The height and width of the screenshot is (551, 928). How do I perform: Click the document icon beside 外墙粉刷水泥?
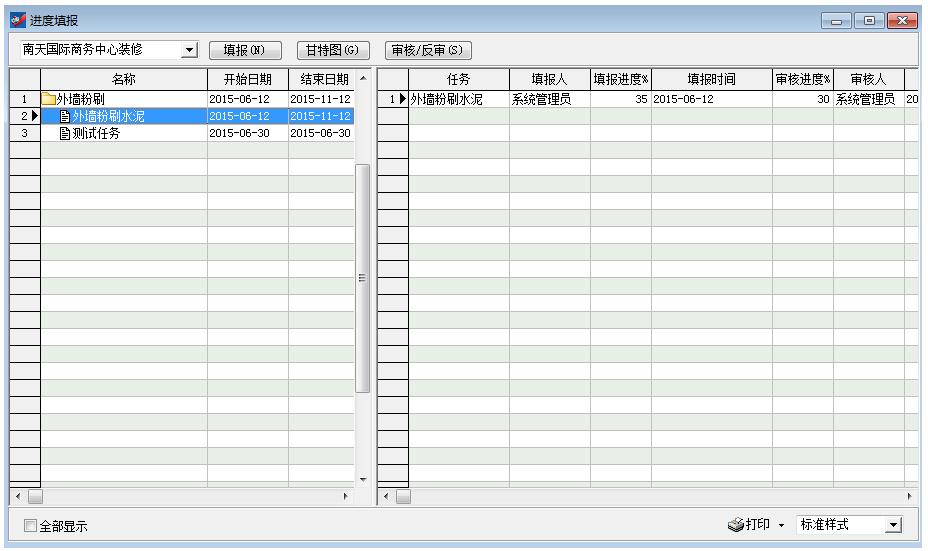click(65, 117)
